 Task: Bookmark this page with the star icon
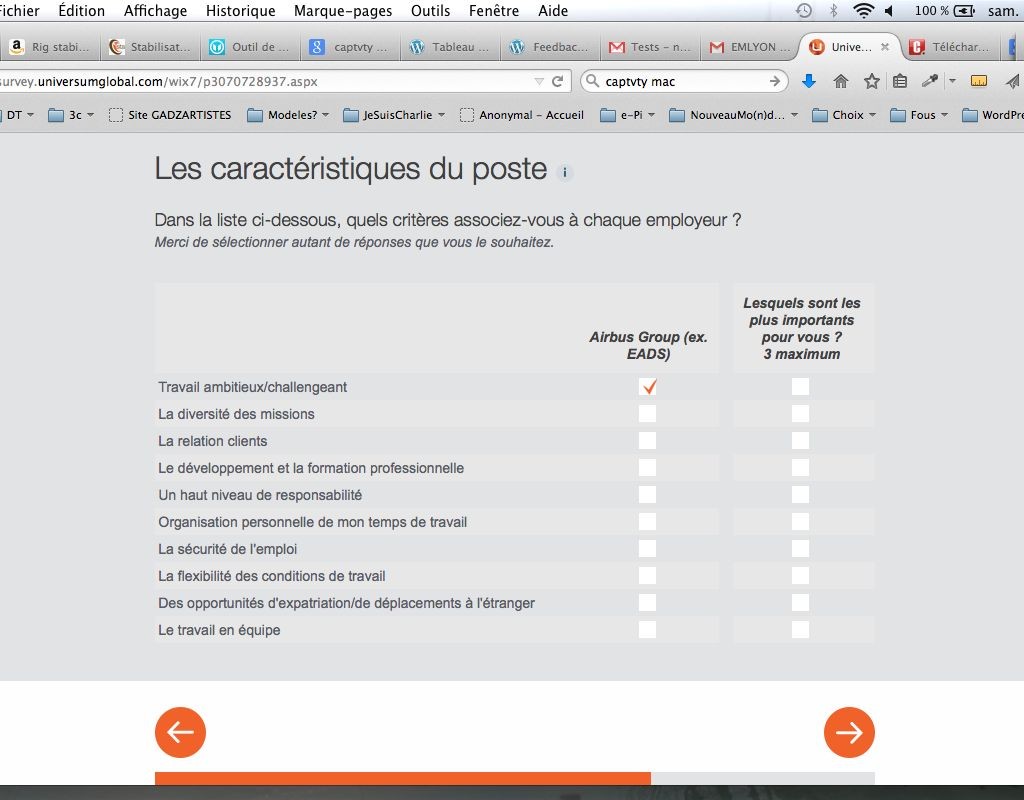tap(871, 81)
